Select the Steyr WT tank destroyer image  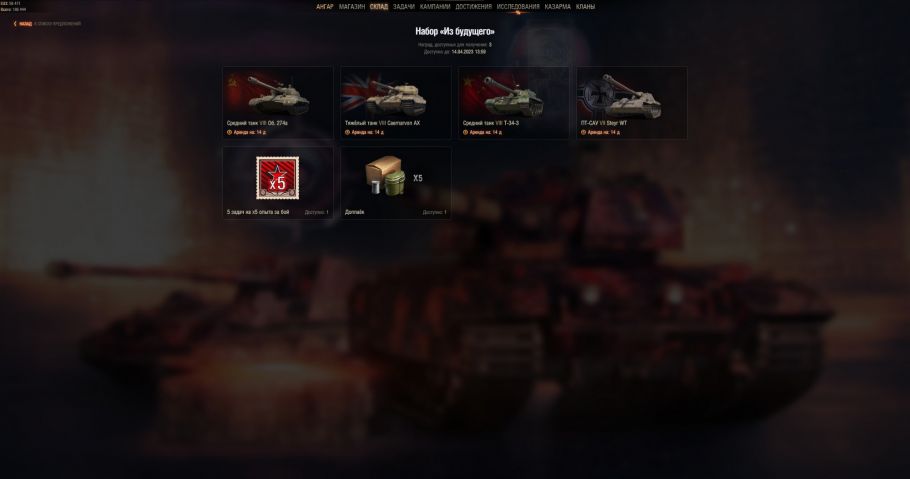click(633, 96)
